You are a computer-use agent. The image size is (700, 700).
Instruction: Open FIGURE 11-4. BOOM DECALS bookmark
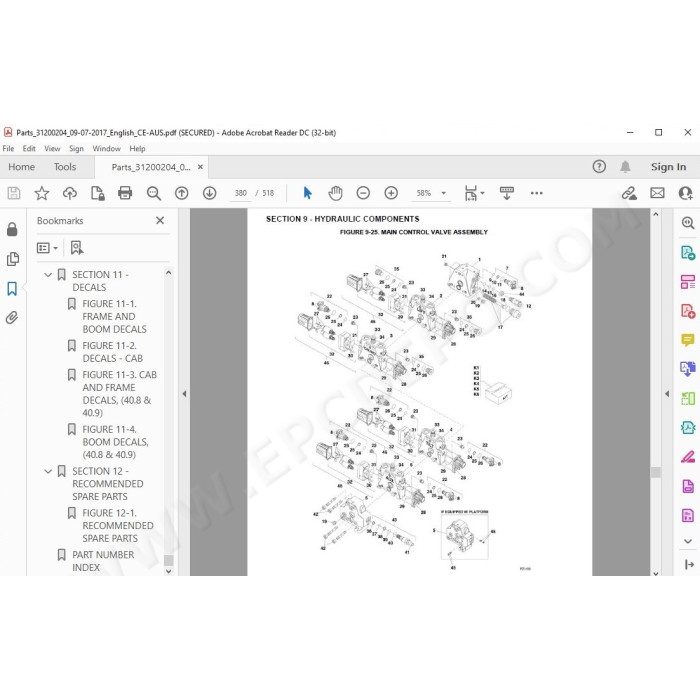coord(116,442)
